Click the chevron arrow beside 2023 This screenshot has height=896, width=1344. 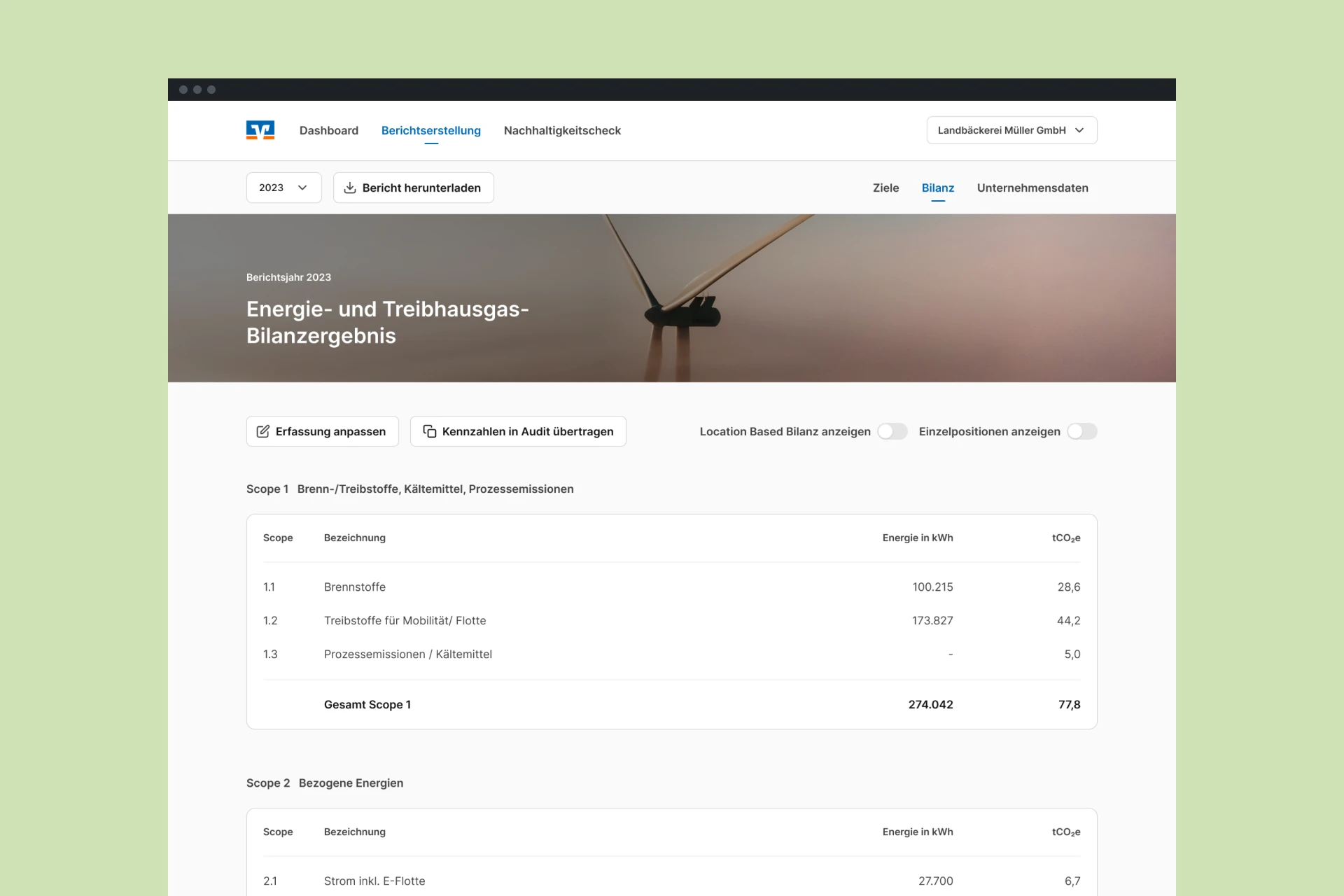(302, 188)
